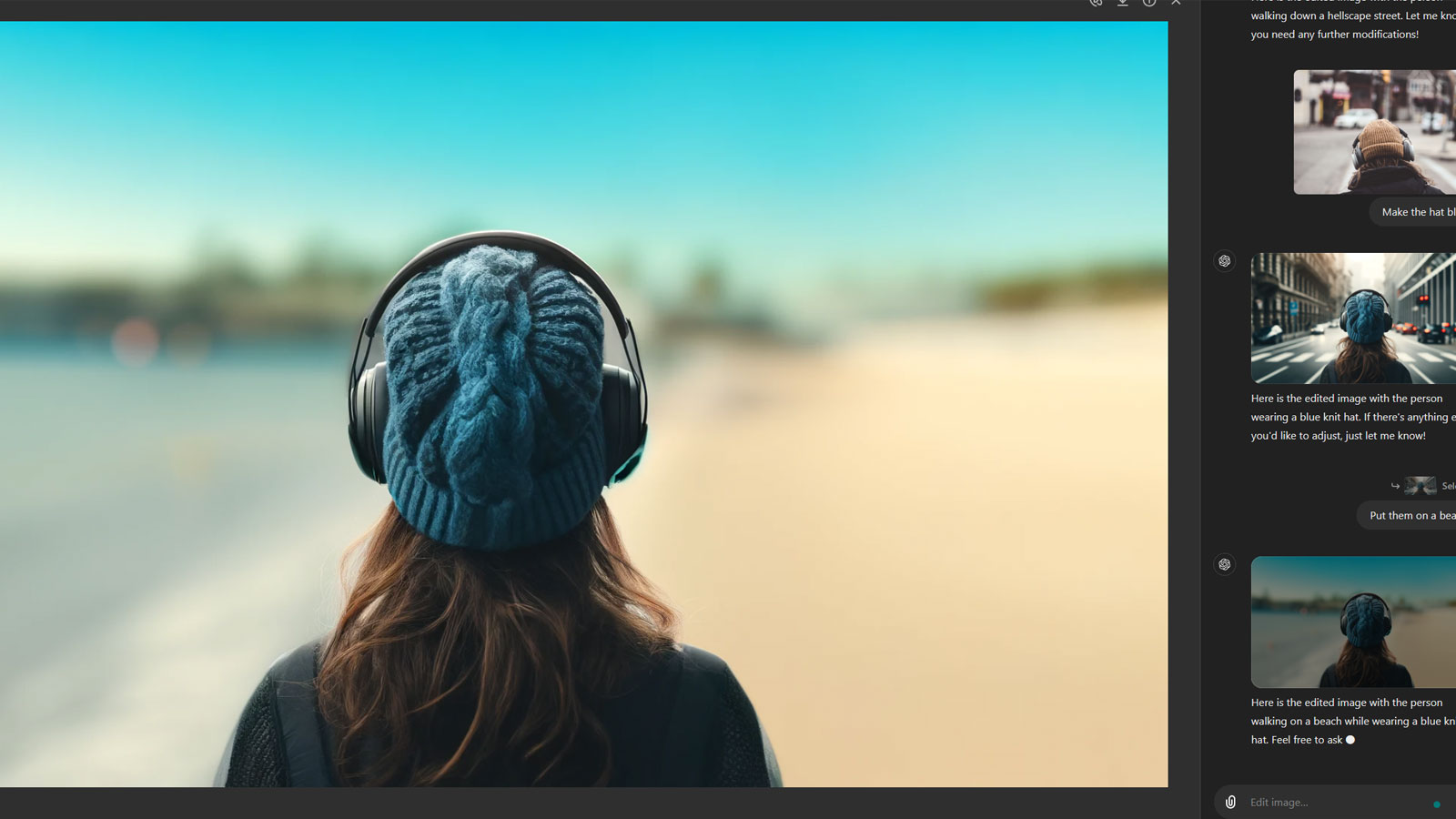Click text 'hat. Feel free to ask'

tap(1296, 740)
